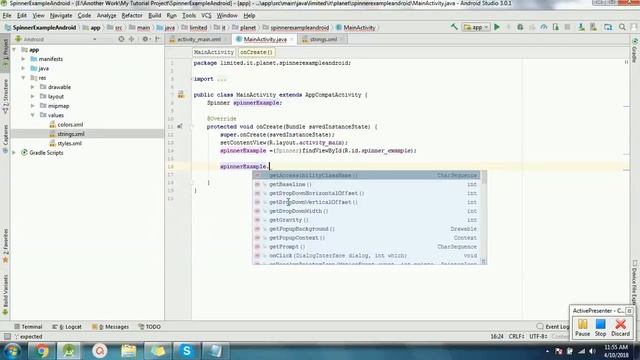Expand Gradle Scripts node
The width and height of the screenshot is (640, 360).
[15, 153]
